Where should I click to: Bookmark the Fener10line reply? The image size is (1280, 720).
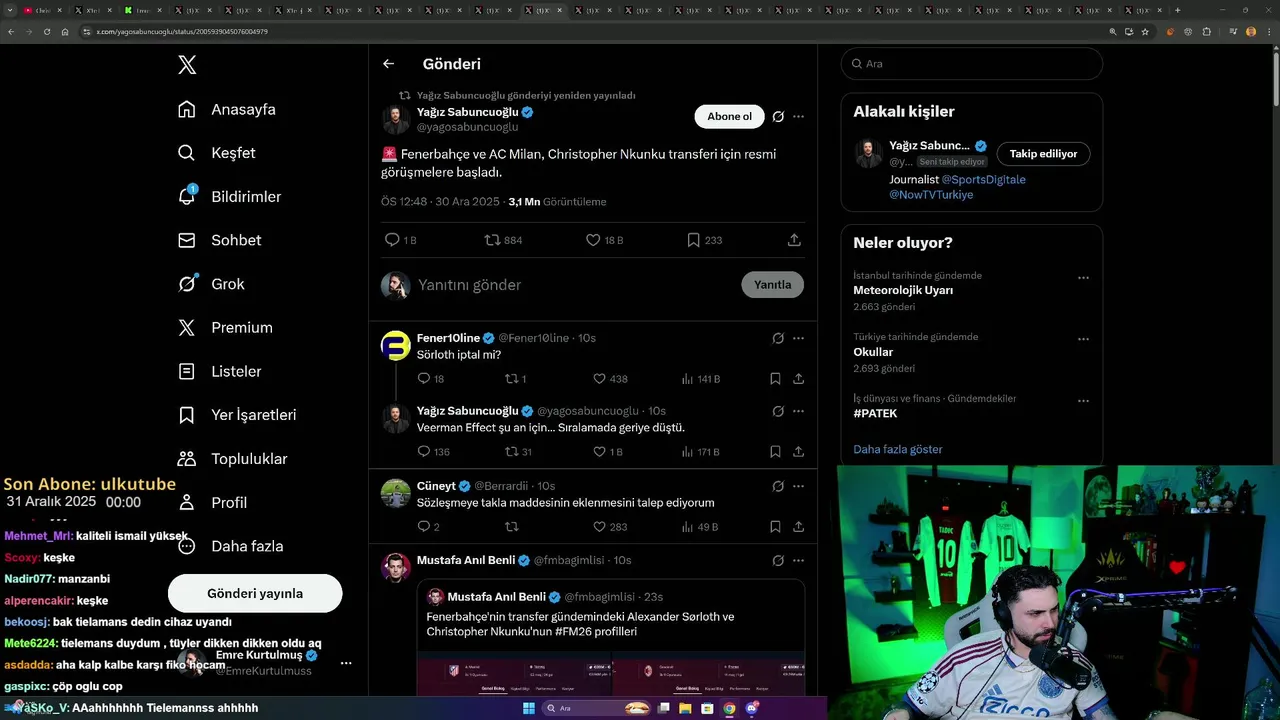(x=775, y=379)
